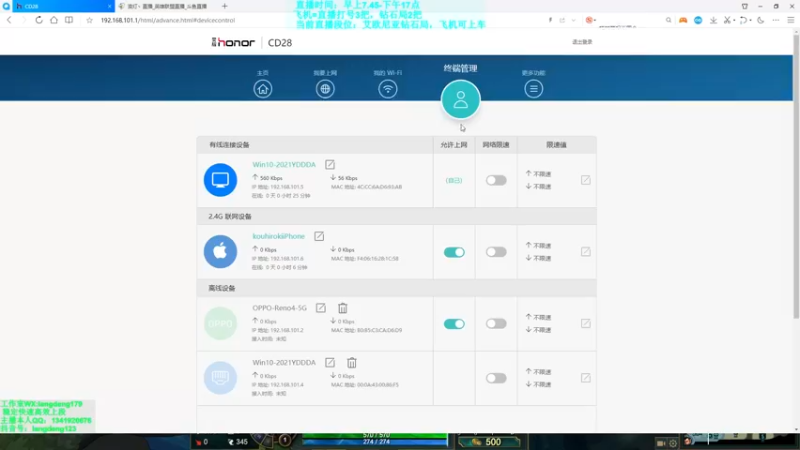This screenshot has width=800, height=450.
Task: Toggle internet access for OPPO-Reno4-5G
Action: point(454,323)
